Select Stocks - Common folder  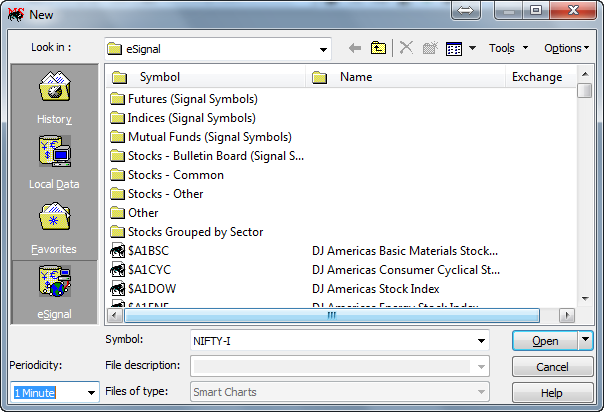[x=166, y=175]
